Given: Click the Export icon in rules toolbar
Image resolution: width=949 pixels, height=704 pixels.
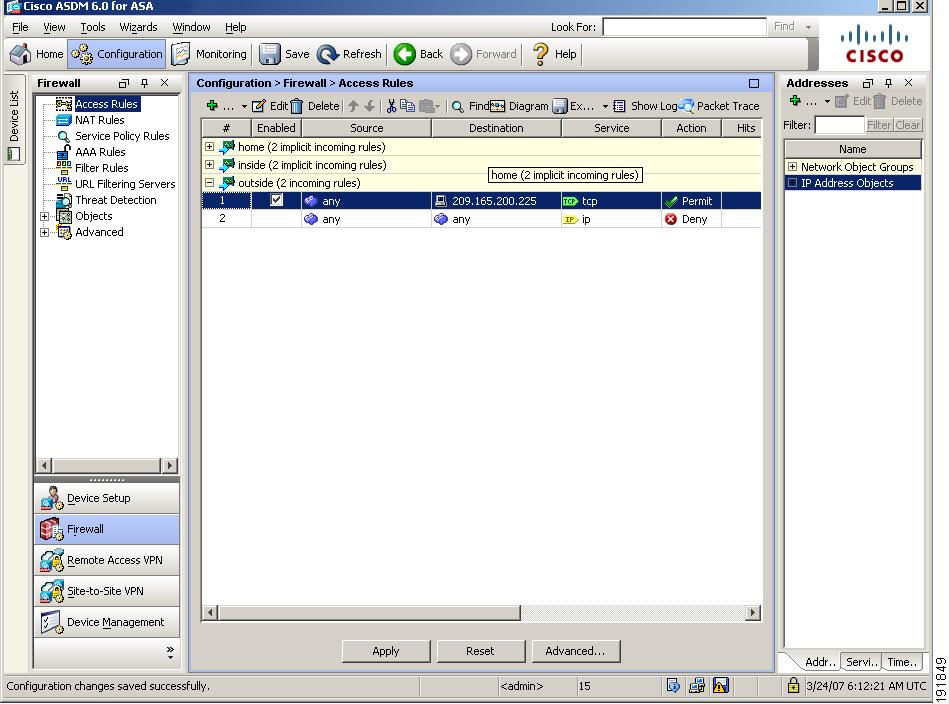Looking at the screenshot, I should coord(560,107).
